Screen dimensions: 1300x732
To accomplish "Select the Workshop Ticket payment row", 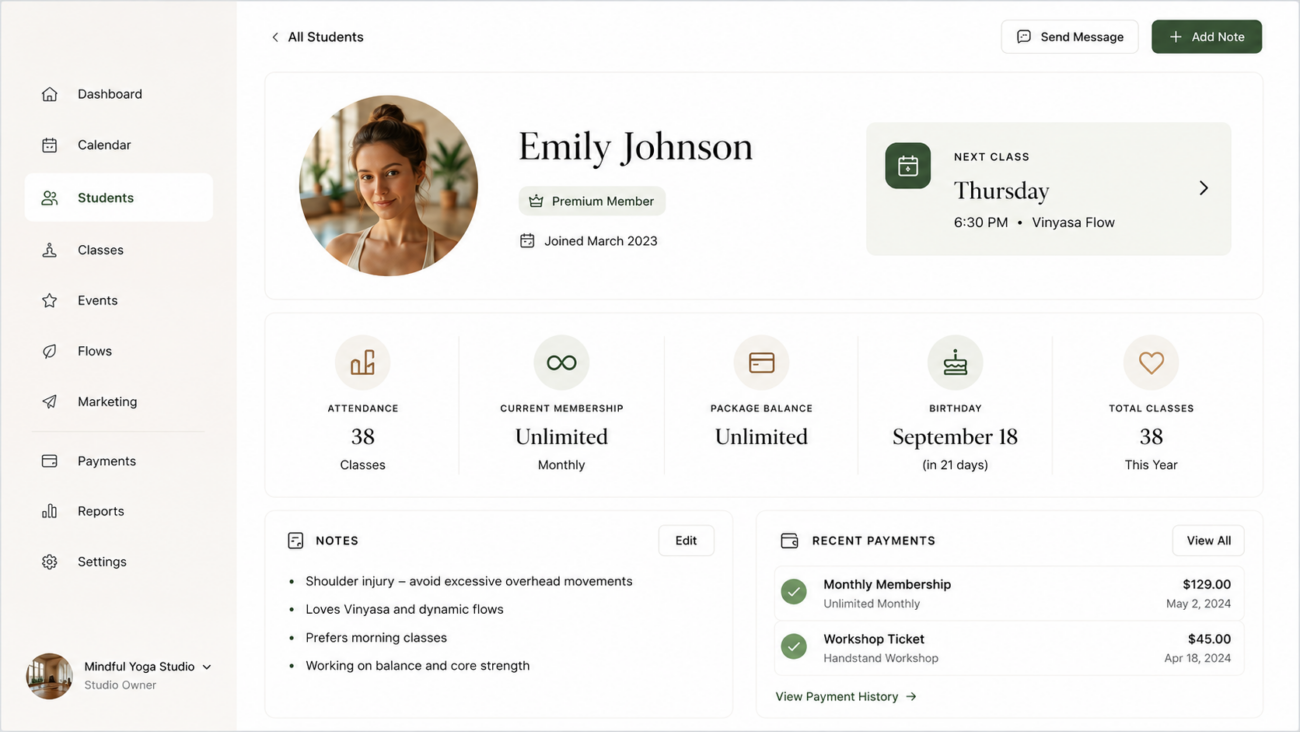I will click(1009, 648).
